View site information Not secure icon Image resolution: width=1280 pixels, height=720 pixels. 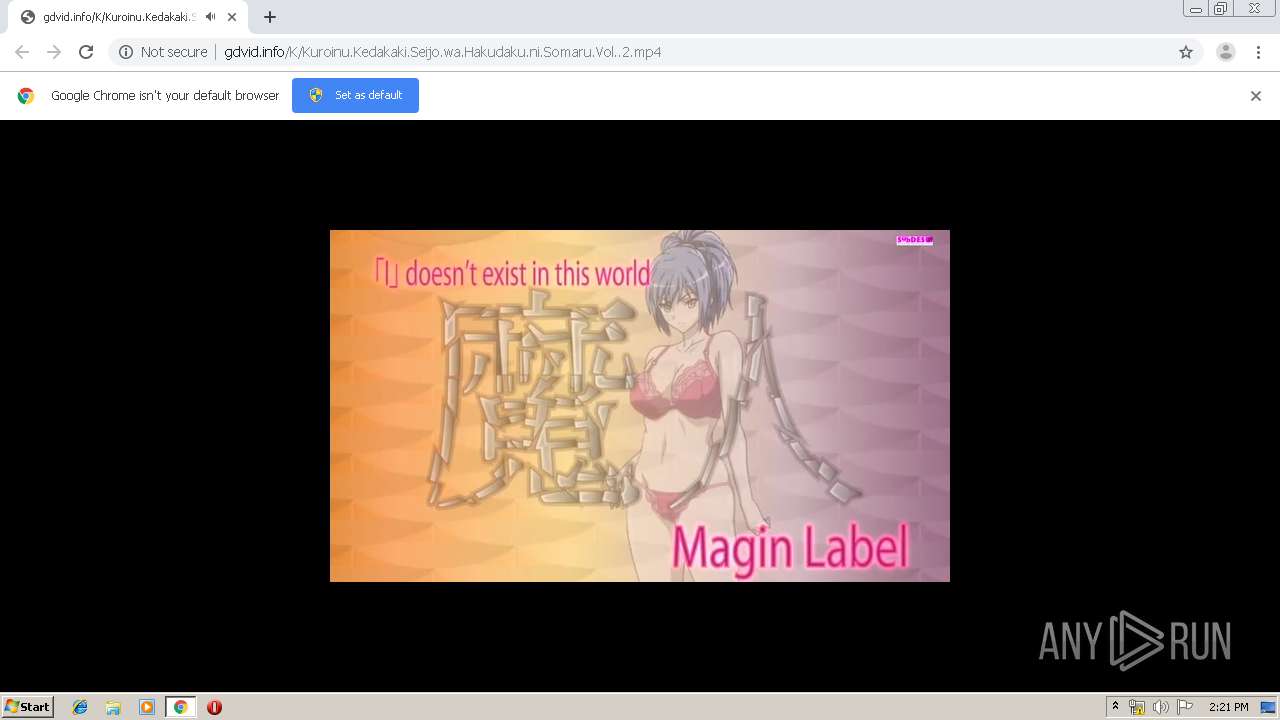[126, 52]
